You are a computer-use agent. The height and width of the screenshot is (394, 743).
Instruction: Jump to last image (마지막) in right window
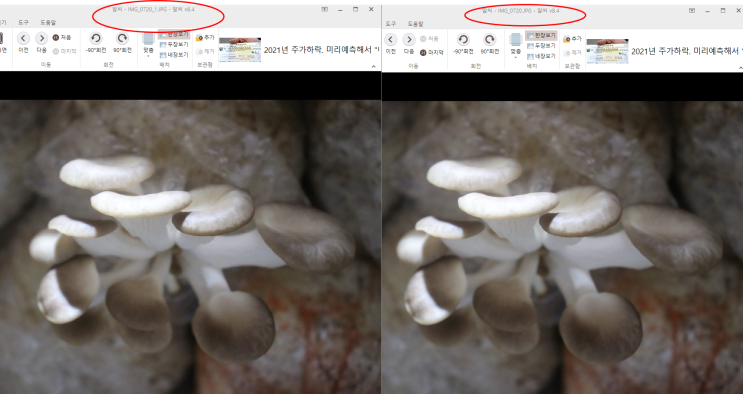coord(432,52)
